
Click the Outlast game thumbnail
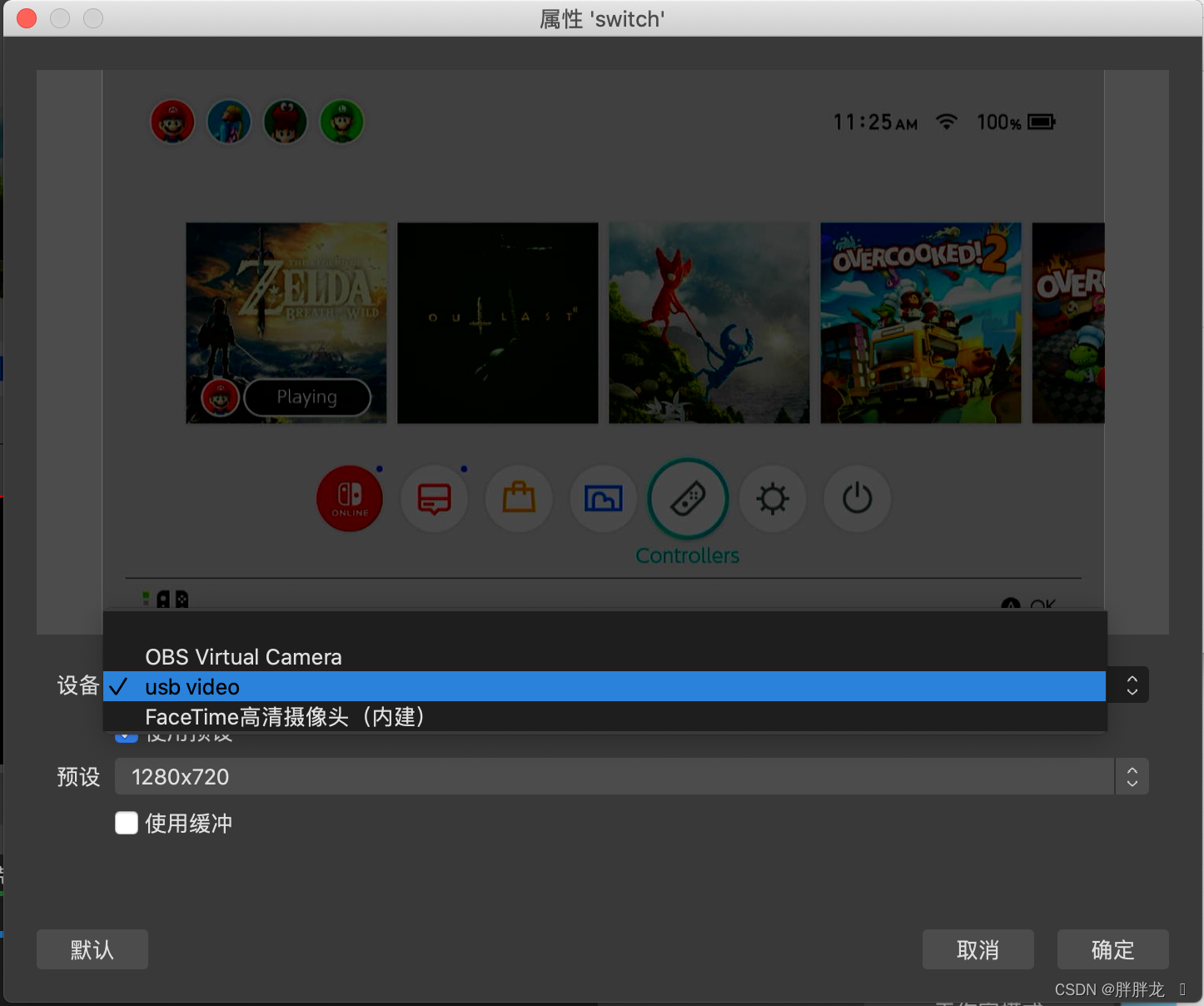(498, 323)
